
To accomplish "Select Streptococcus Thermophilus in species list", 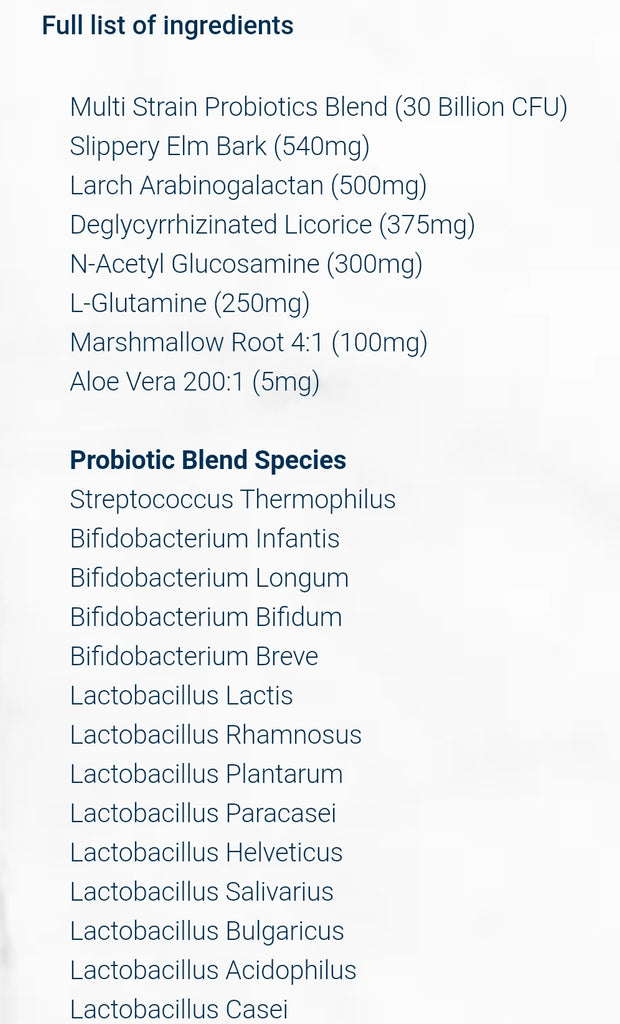I will pyautogui.click(x=233, y=500).
